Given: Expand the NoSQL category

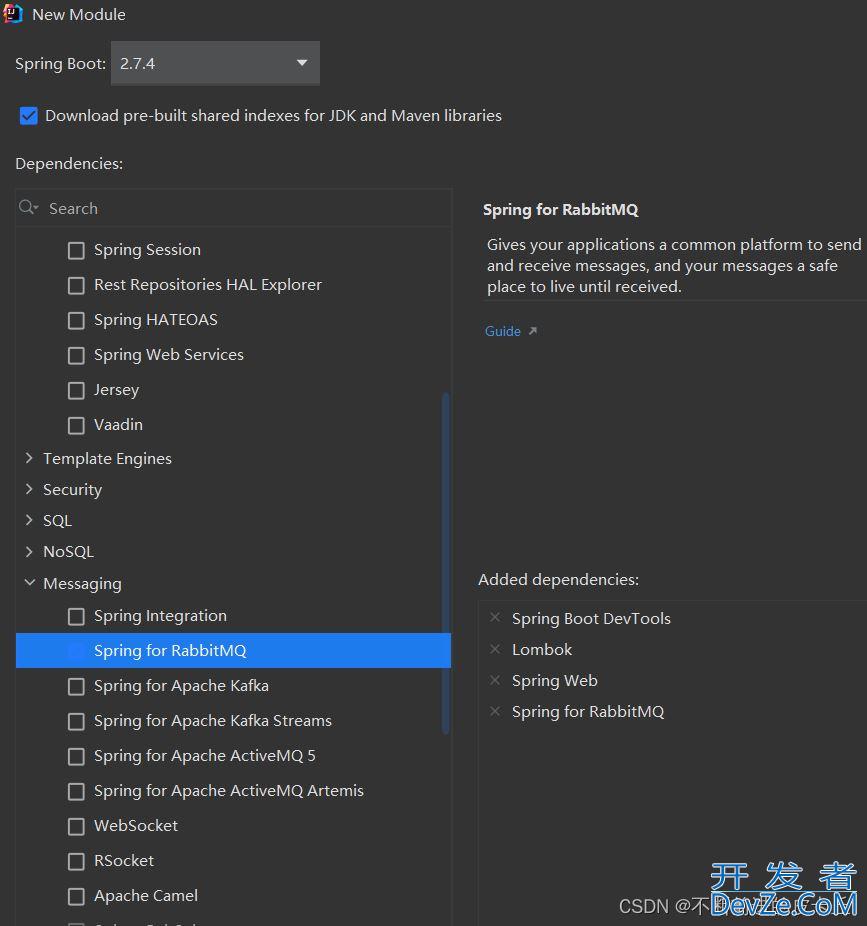Looking at the screenshot, I should coord(29,552).
